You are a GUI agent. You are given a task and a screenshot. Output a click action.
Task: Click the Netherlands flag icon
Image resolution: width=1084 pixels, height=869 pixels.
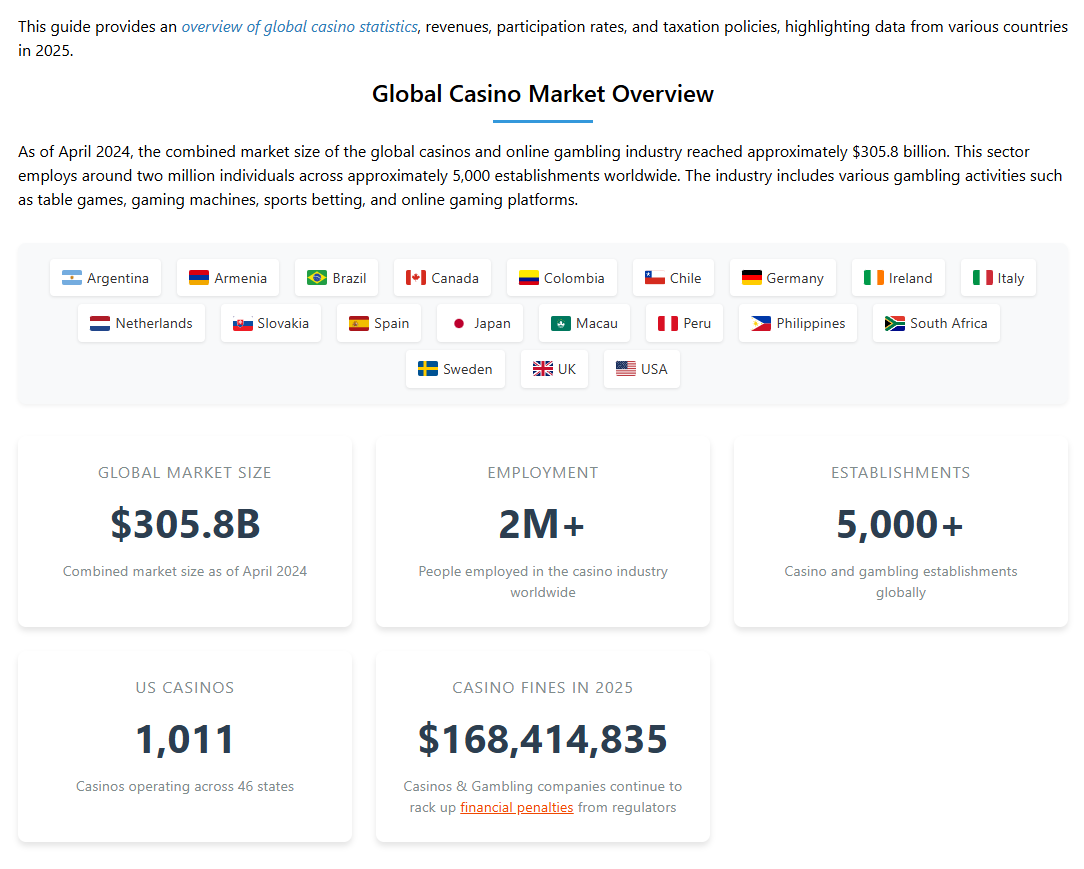click(100, 324)
